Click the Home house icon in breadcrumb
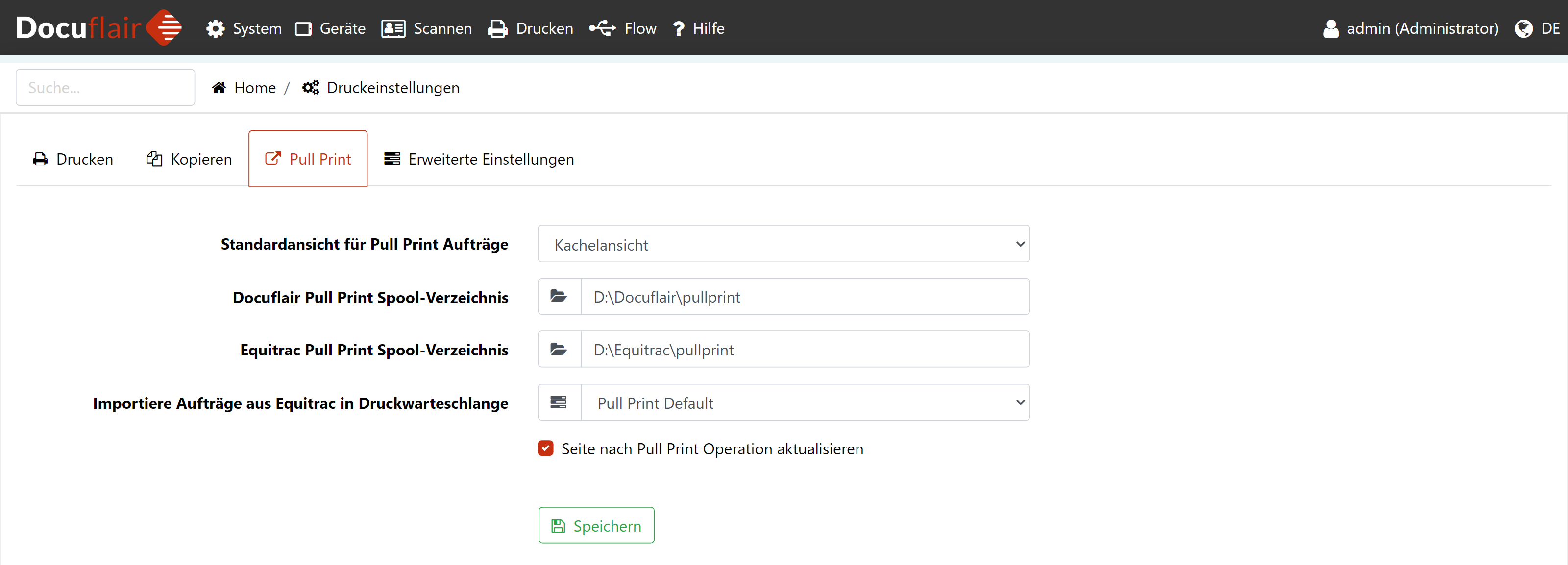This screenshot has width=1568, height=565. point(219,88)
